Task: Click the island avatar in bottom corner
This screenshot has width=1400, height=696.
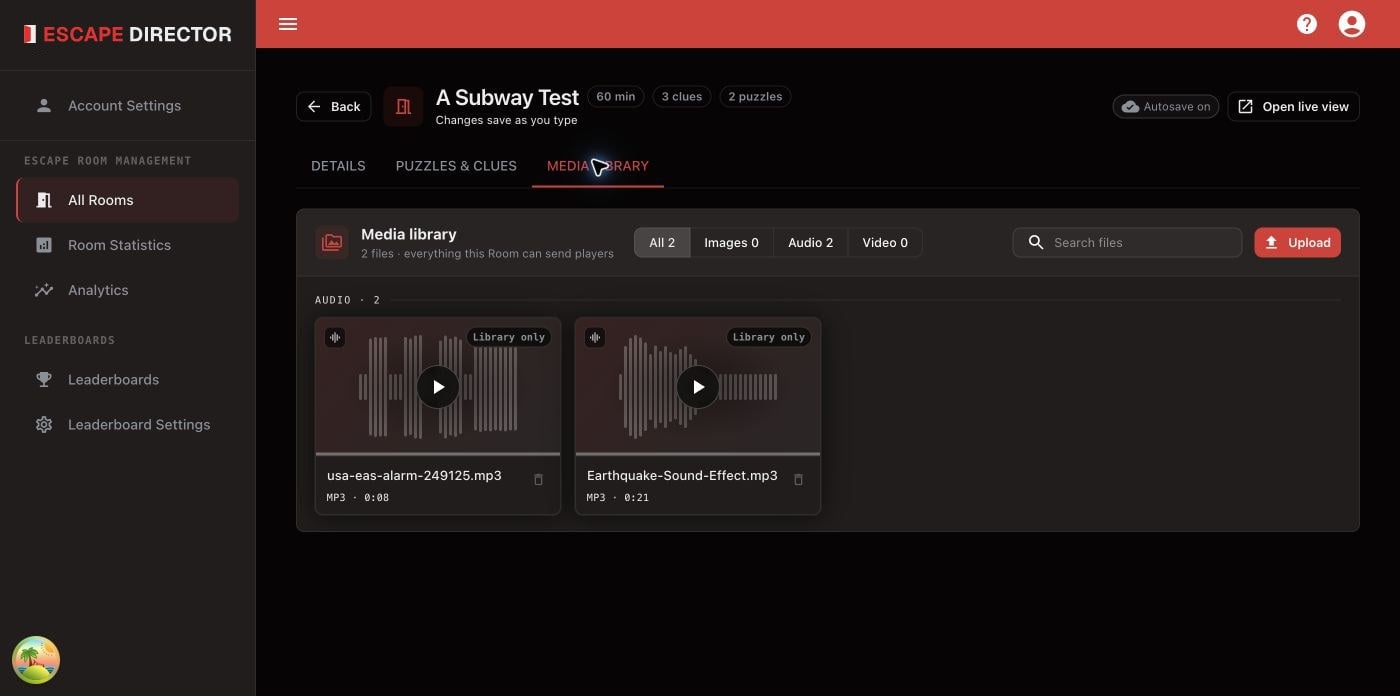Action: pyautogui.click(x=36, y=660)
